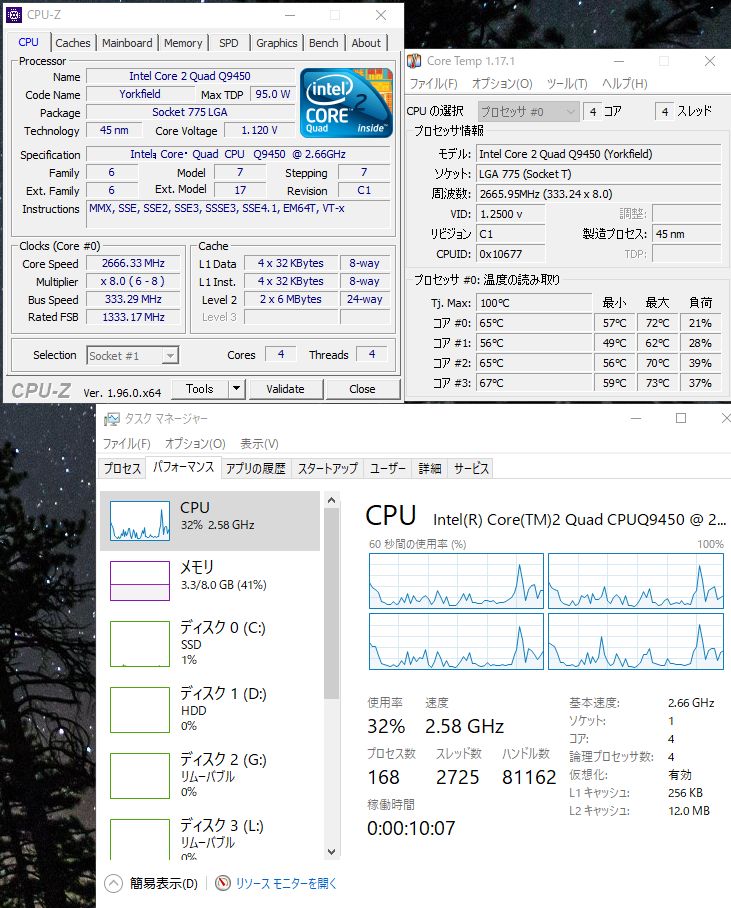Click the top-left CPU core usage graph
The width and height of the screenshot is (731, 908).
click(x=456, y=581)
